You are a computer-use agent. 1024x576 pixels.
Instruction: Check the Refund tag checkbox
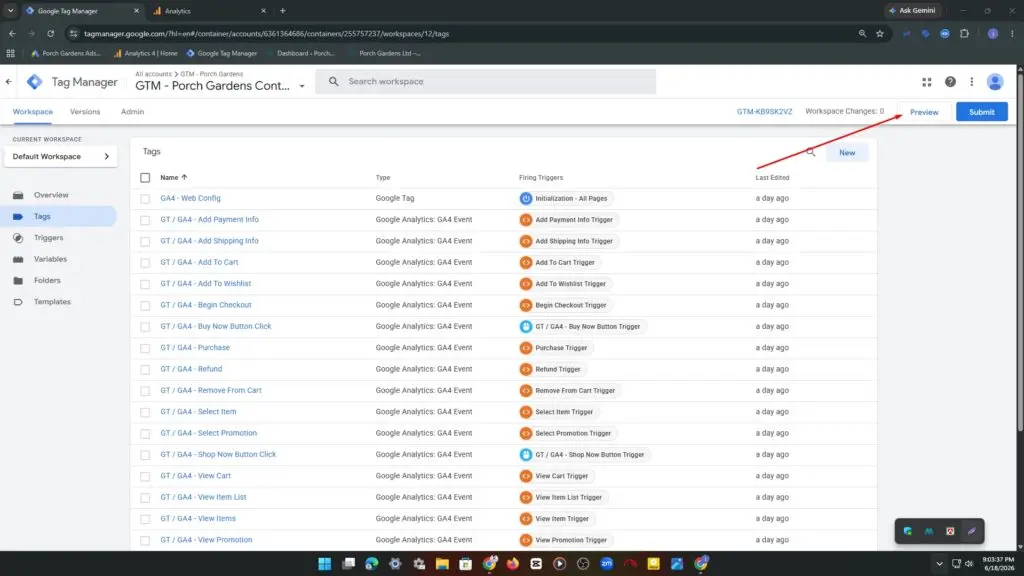tap(145, 369)
